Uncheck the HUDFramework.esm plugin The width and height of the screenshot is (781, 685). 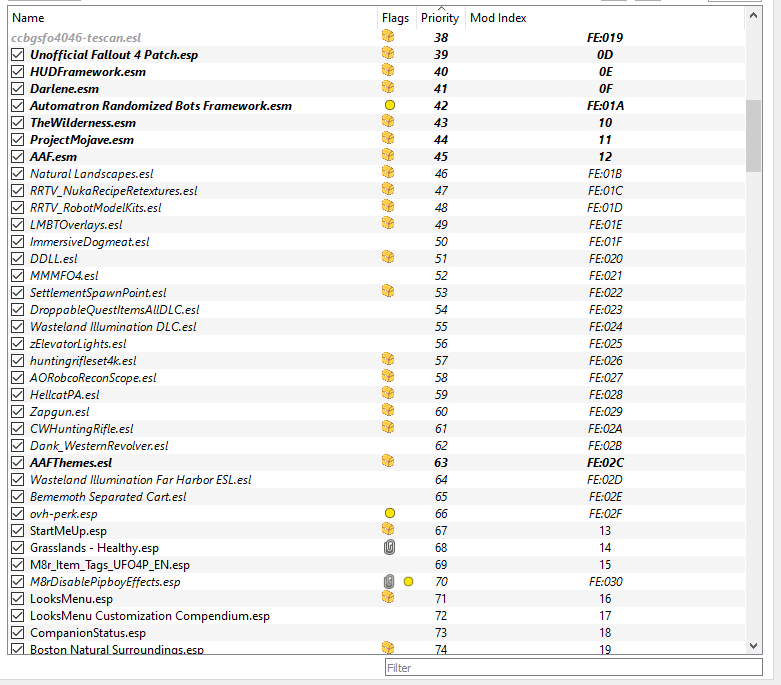point(17,72)
